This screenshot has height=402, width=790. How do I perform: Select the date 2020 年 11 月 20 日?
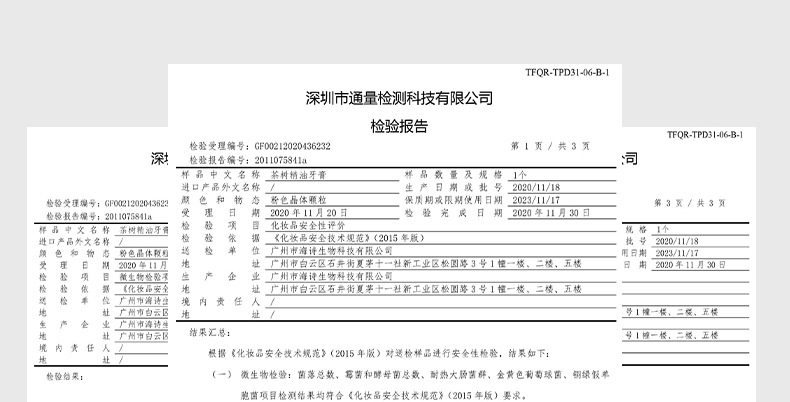point(309,213)
